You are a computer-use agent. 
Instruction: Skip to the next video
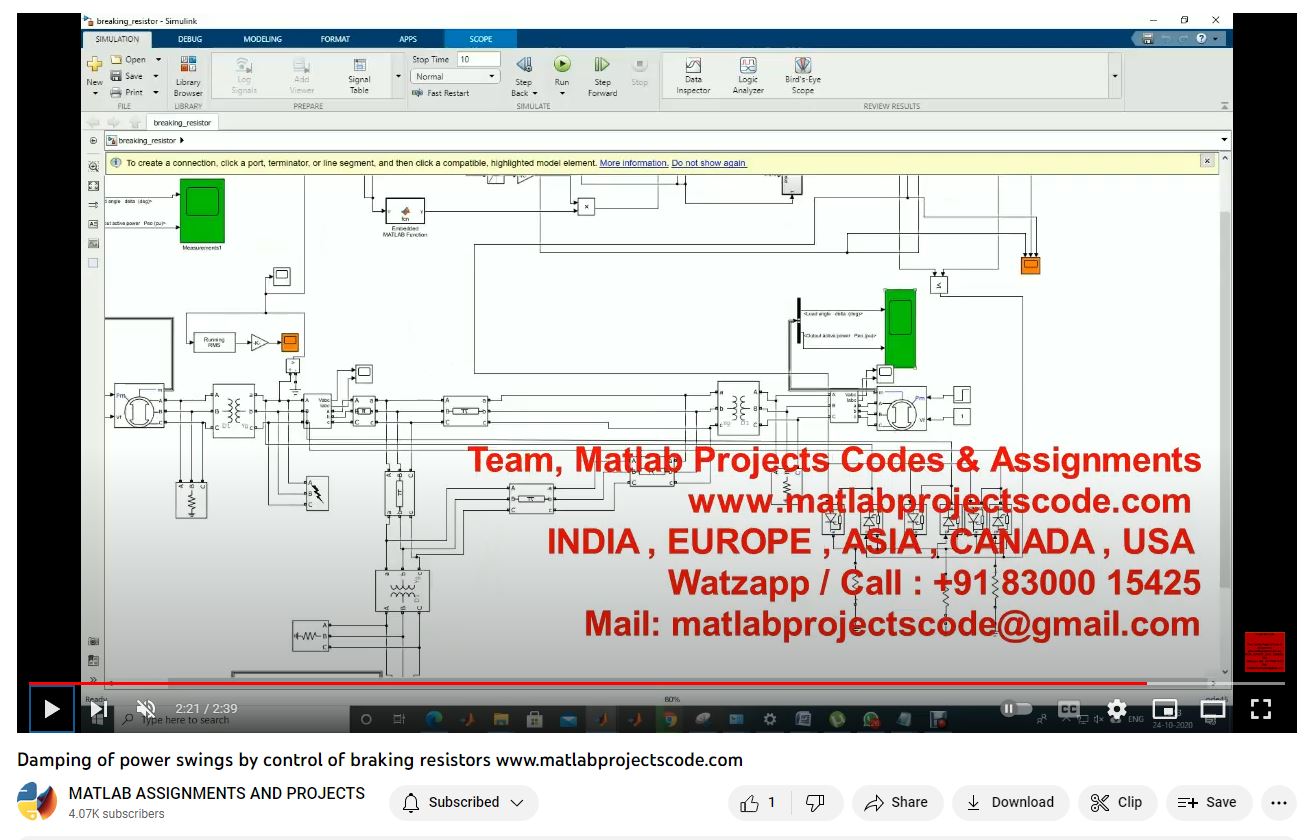click(x=99, y=709)
